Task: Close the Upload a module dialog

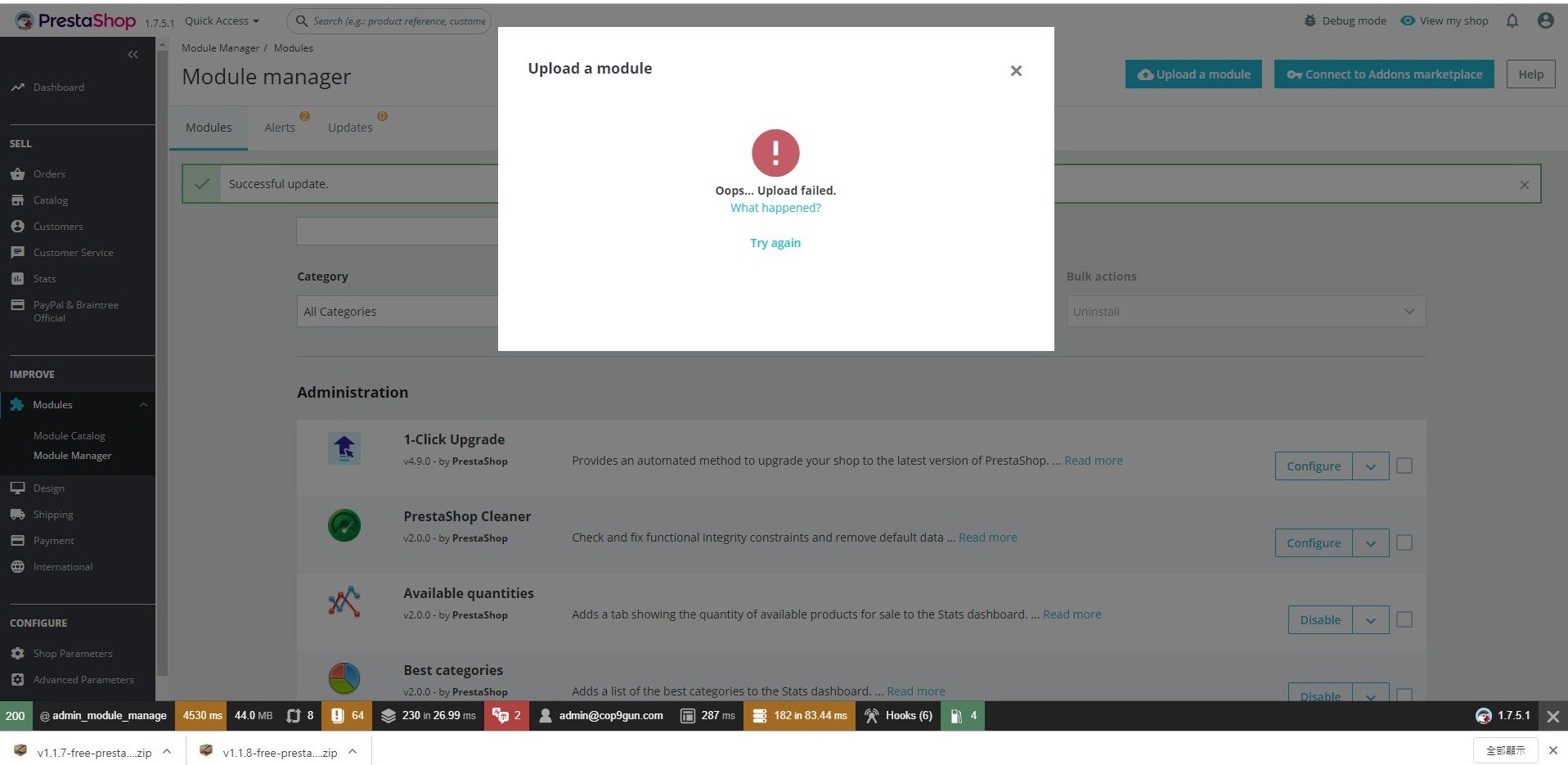Action: pos(1016,70)
